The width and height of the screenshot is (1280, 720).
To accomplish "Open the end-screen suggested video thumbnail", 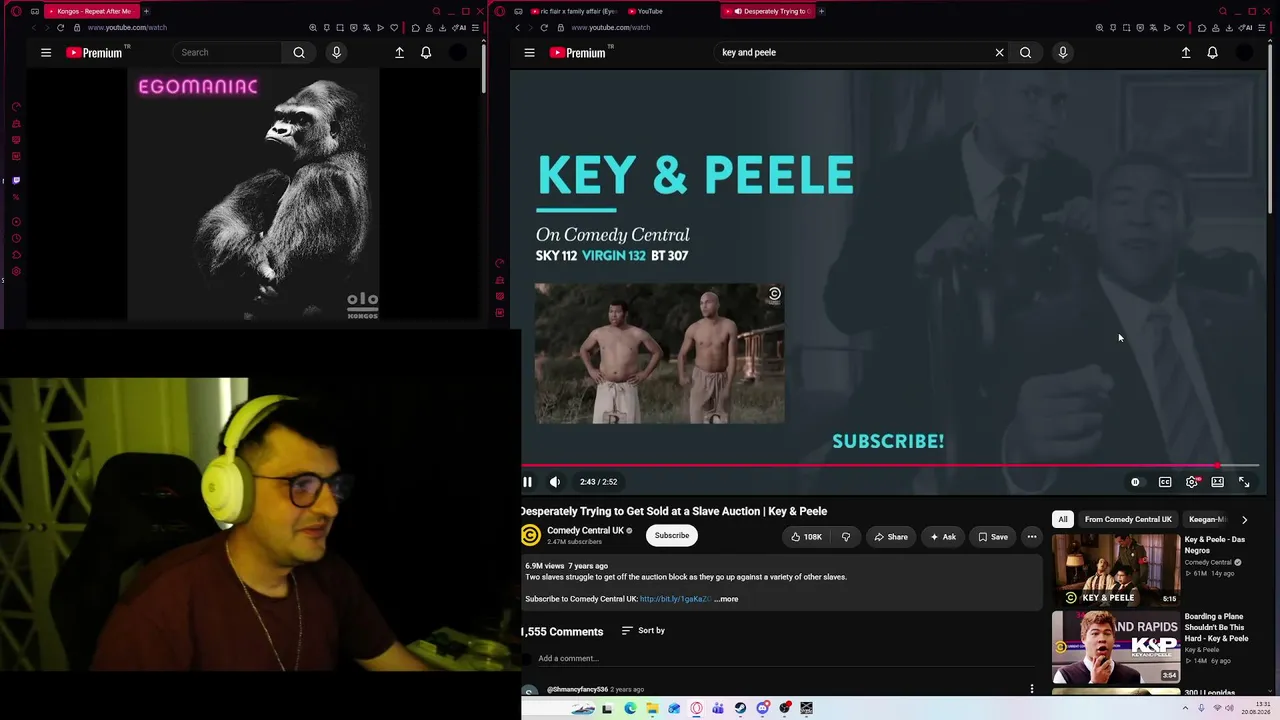I will pos(659,353).
